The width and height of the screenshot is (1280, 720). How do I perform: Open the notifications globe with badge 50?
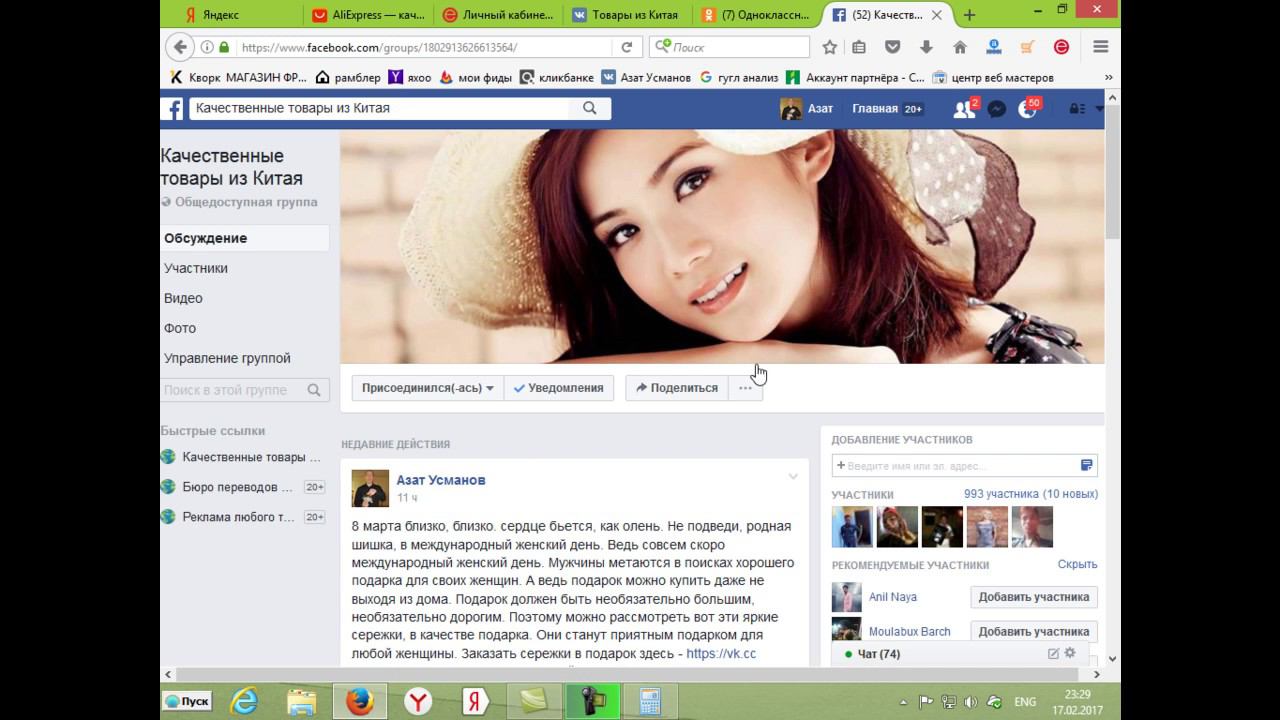(1027, 109)
